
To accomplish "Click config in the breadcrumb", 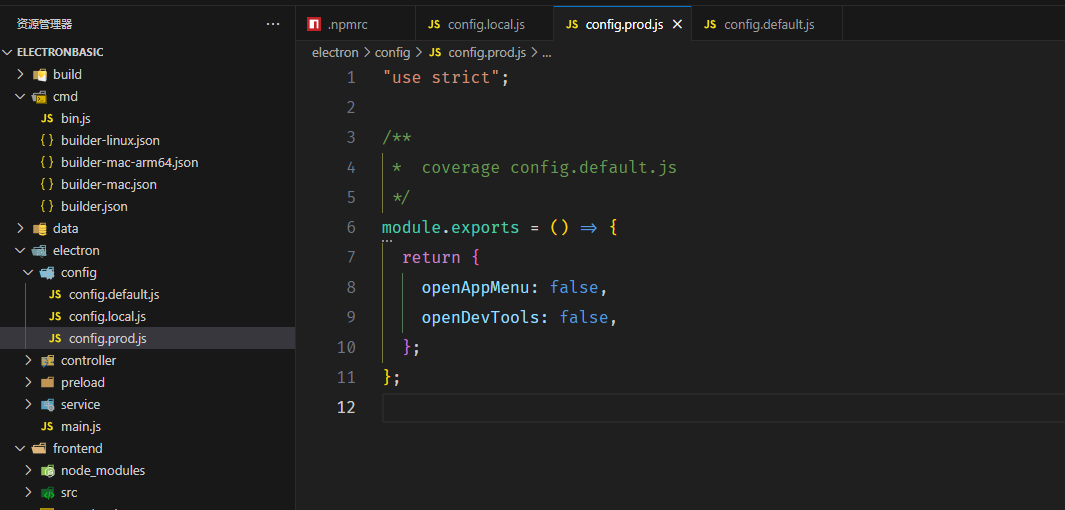I will pos(393,52).
